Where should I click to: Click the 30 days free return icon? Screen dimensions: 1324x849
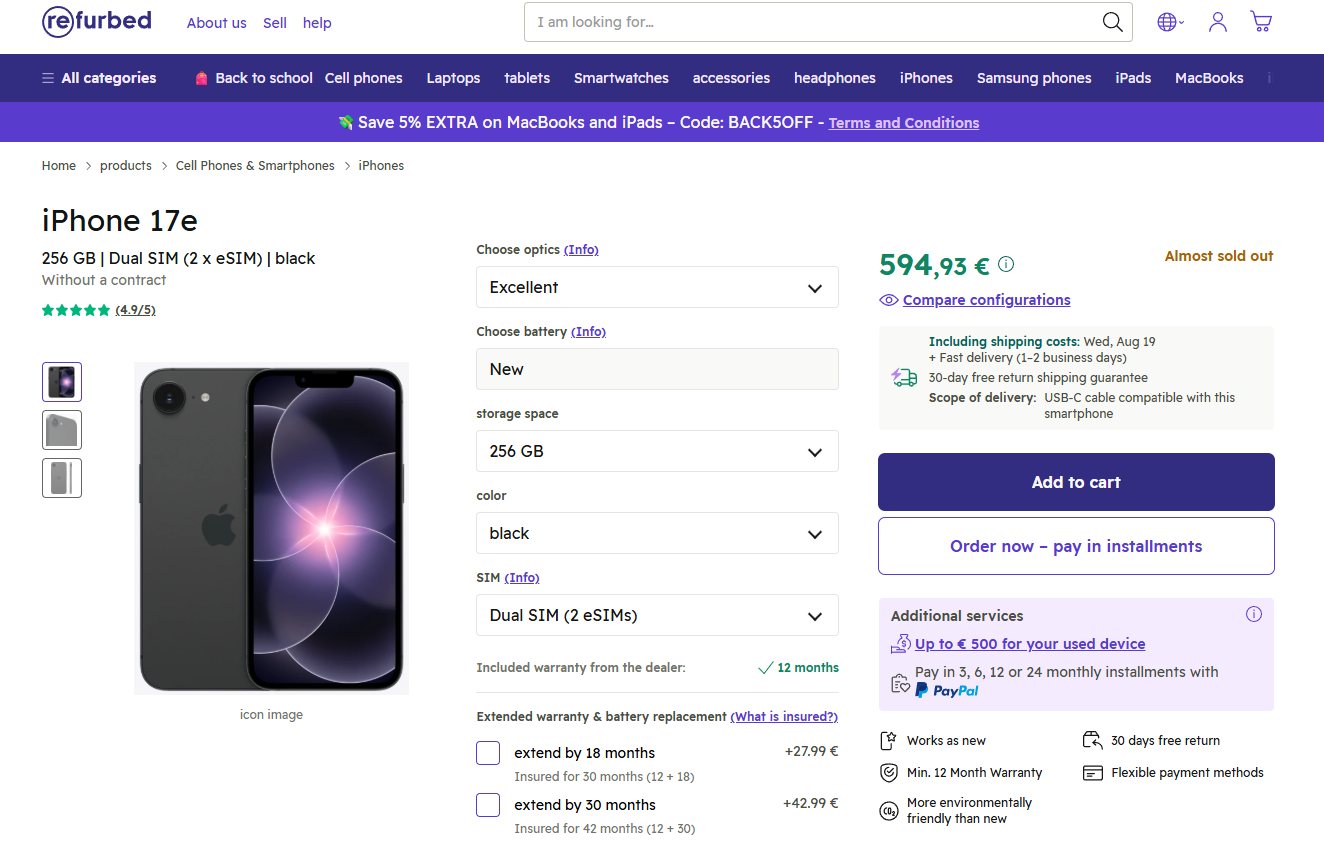(1092, 741)
